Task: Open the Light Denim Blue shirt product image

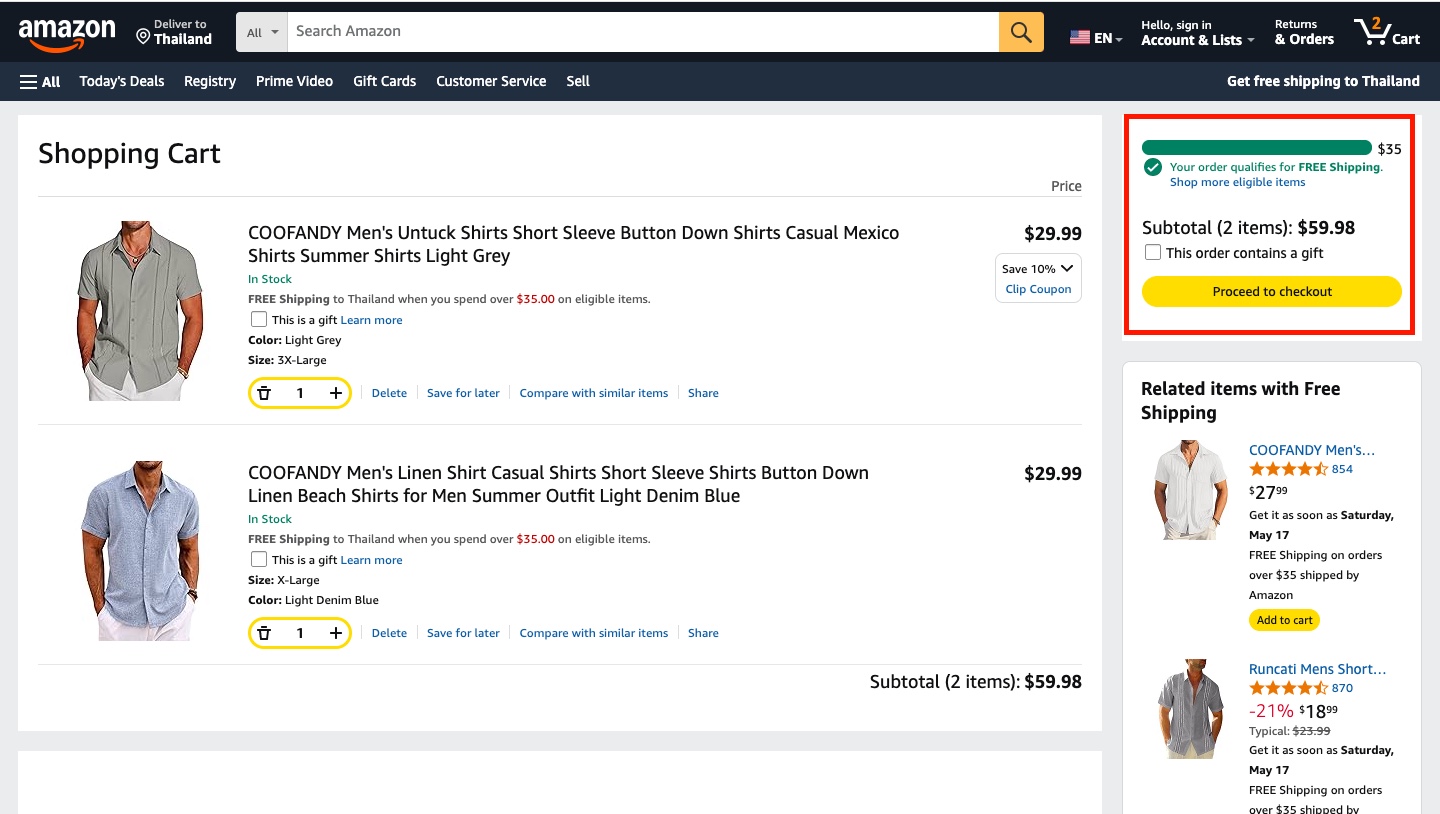Action: pos(140,551)
